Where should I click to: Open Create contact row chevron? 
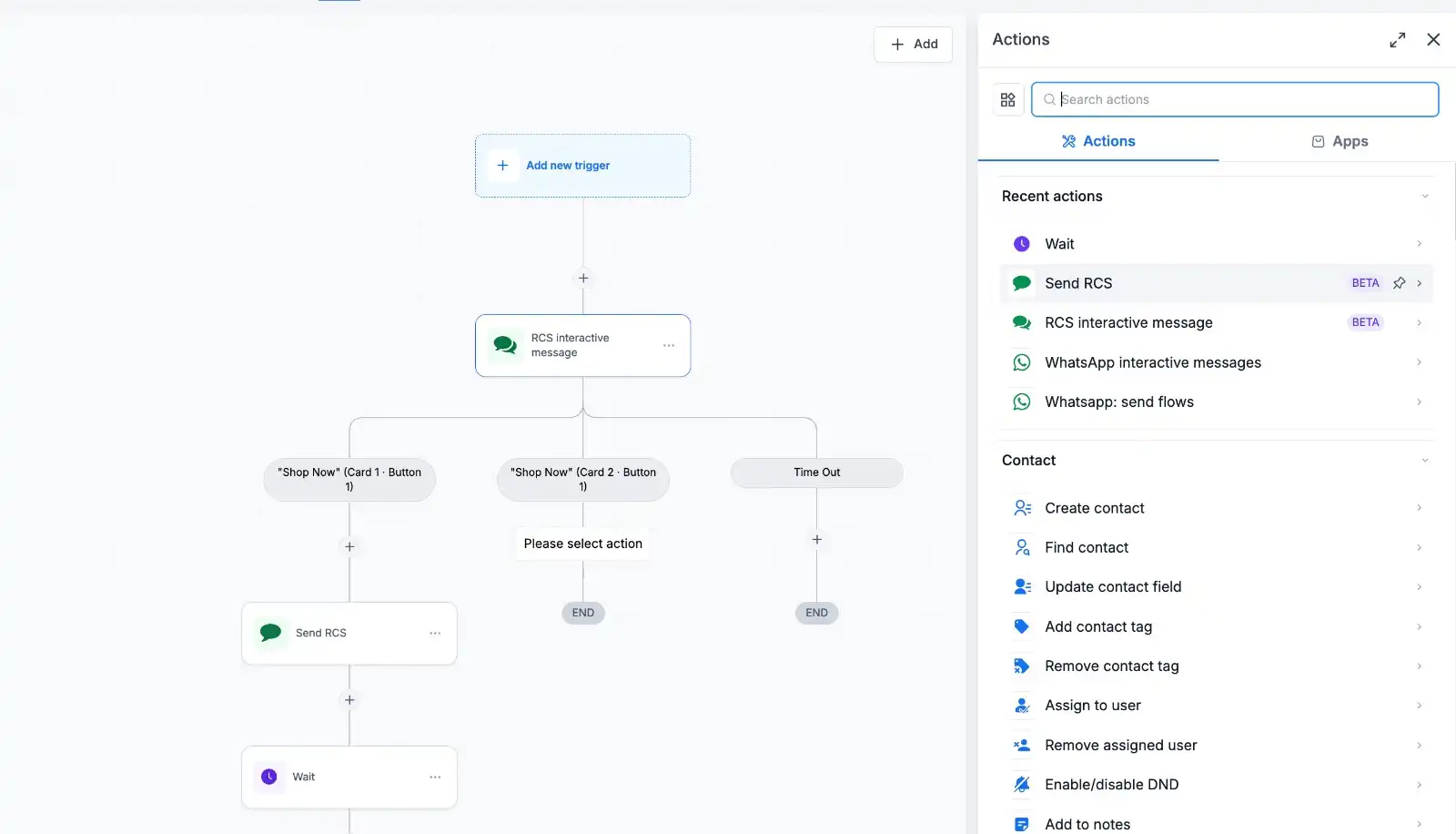click(x=1419, y=508)
